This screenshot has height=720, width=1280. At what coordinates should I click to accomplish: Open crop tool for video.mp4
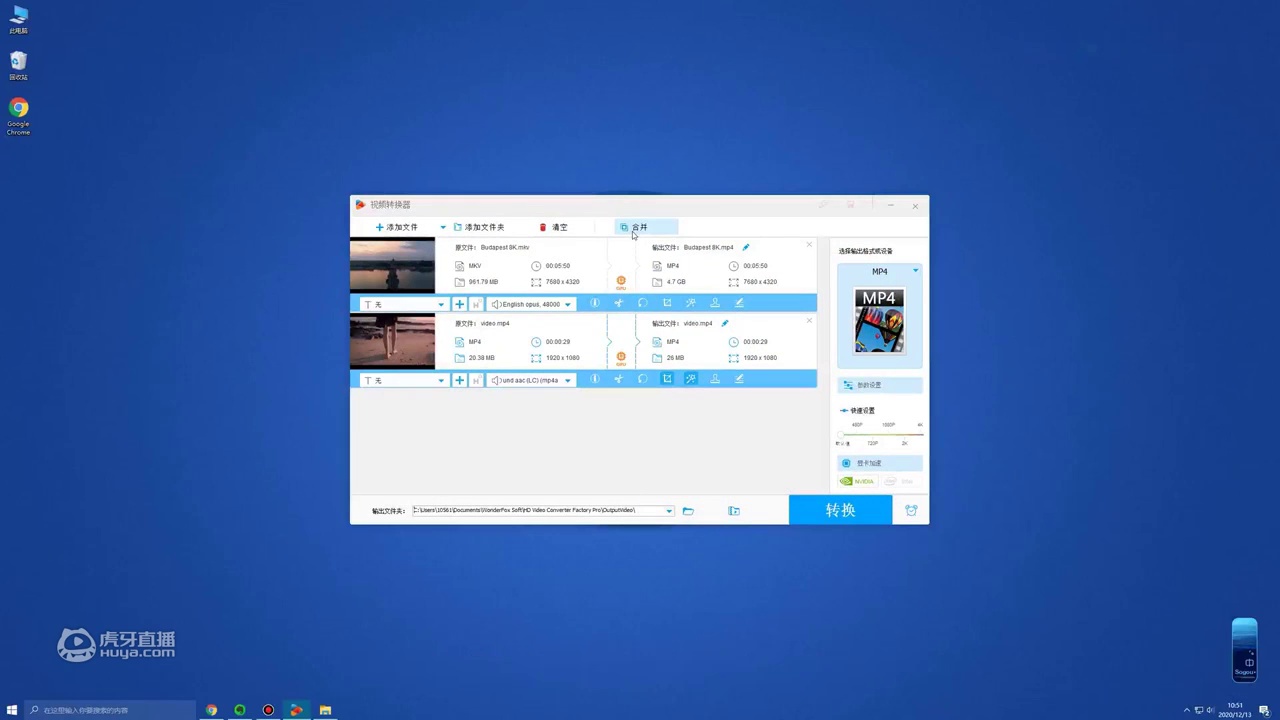tap(667, 379)
